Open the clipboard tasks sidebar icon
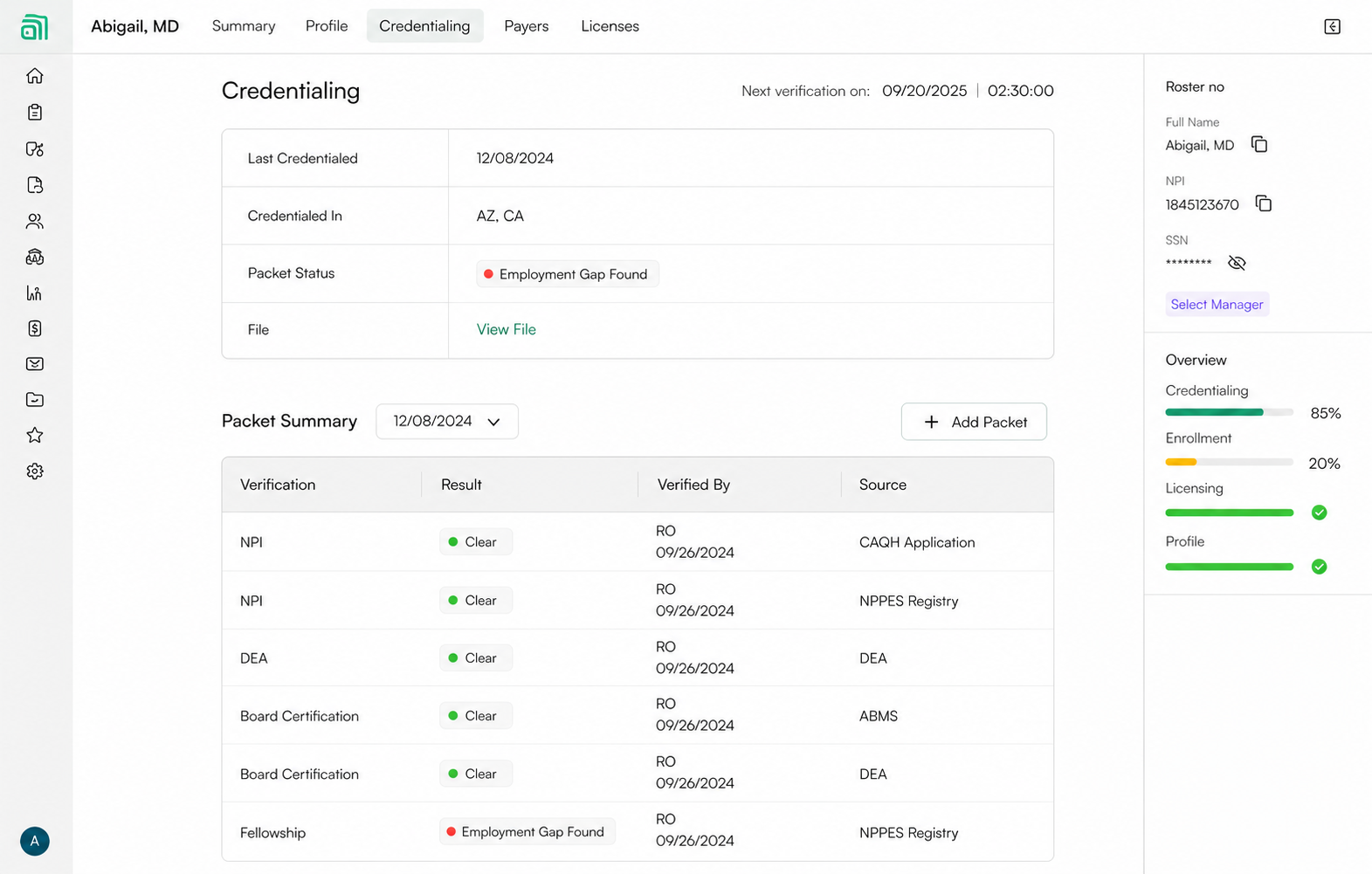The height and width of the screenshot is (874, 1372). click(35, 112)
